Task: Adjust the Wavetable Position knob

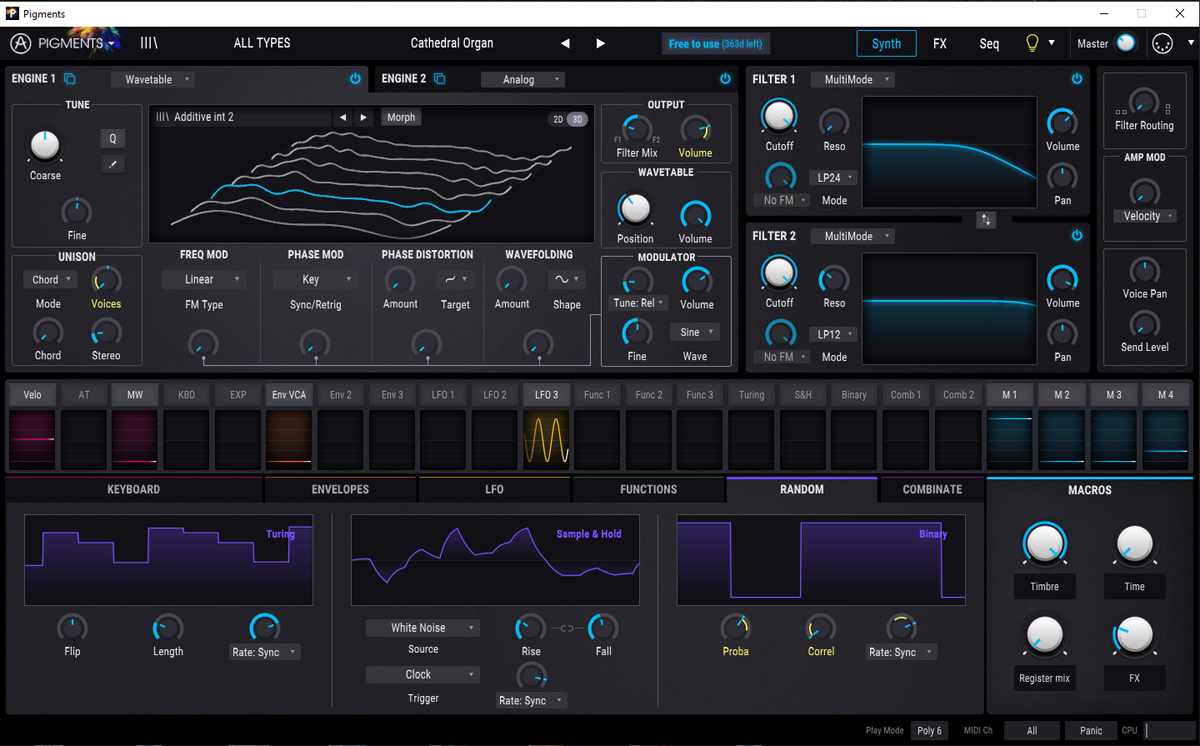Action: click(x=635, y=209)
